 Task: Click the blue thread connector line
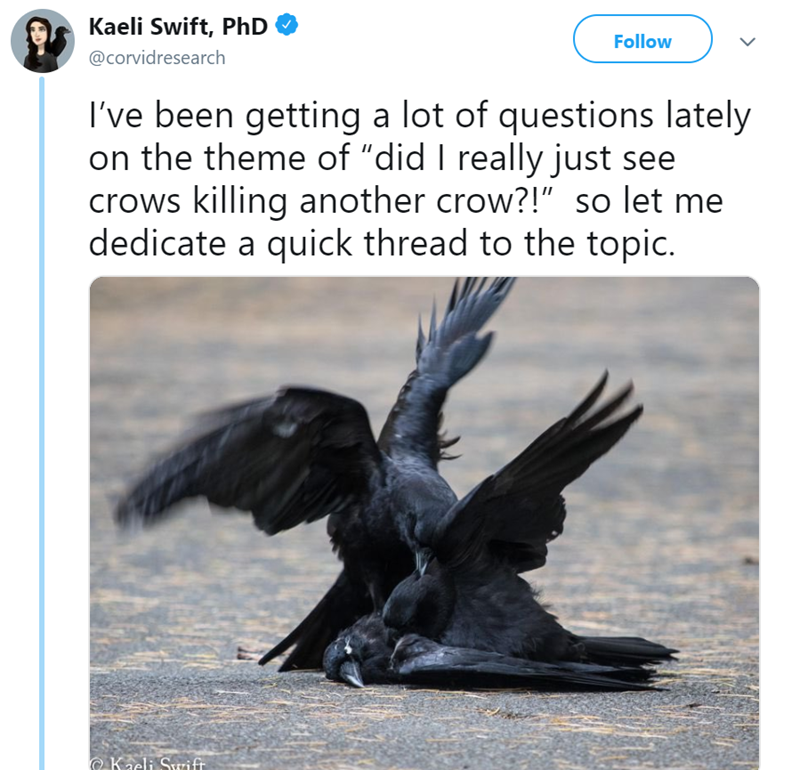coord(42,423)
